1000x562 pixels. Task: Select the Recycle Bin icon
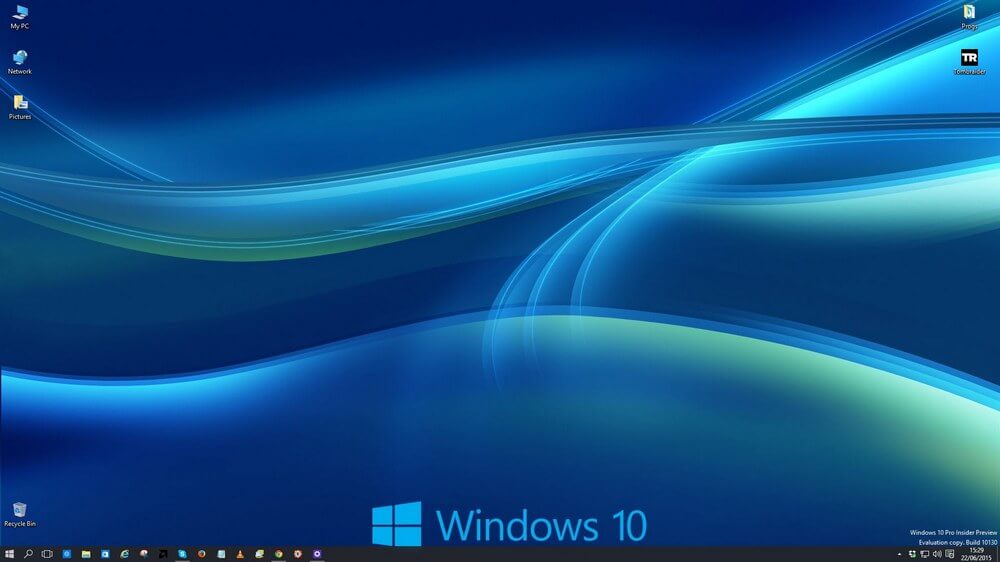(20, 515)
